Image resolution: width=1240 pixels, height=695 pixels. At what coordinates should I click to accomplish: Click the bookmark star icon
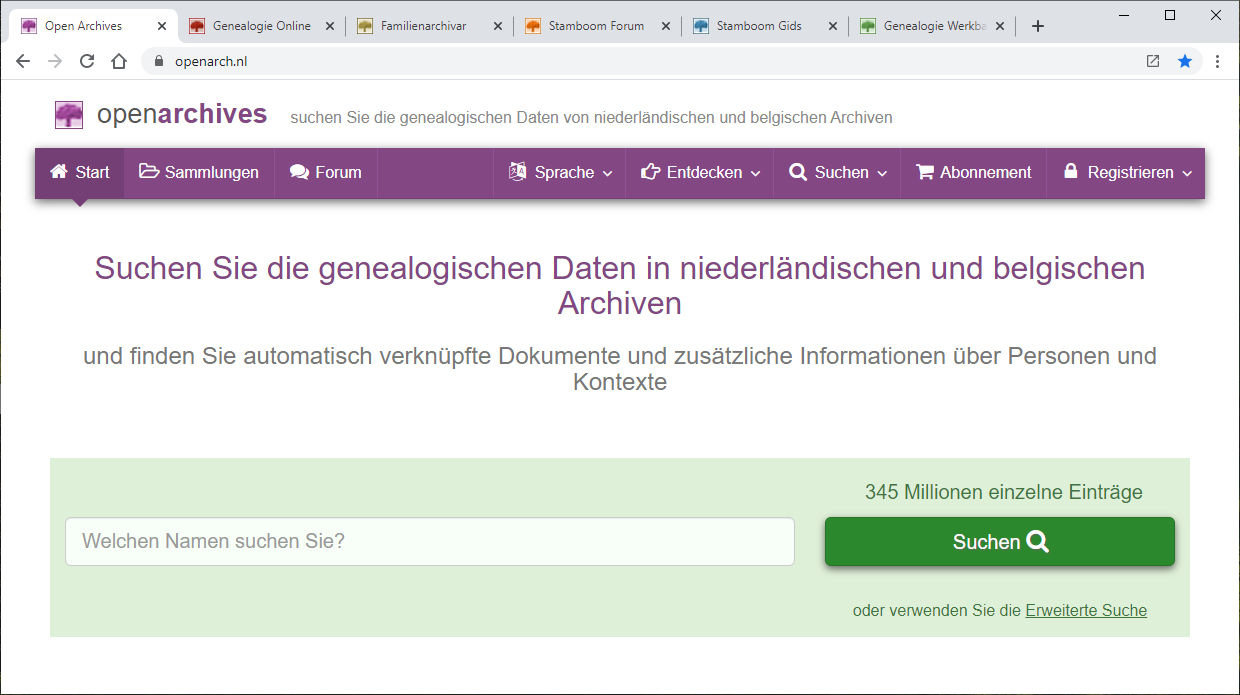click(1185, 61)
